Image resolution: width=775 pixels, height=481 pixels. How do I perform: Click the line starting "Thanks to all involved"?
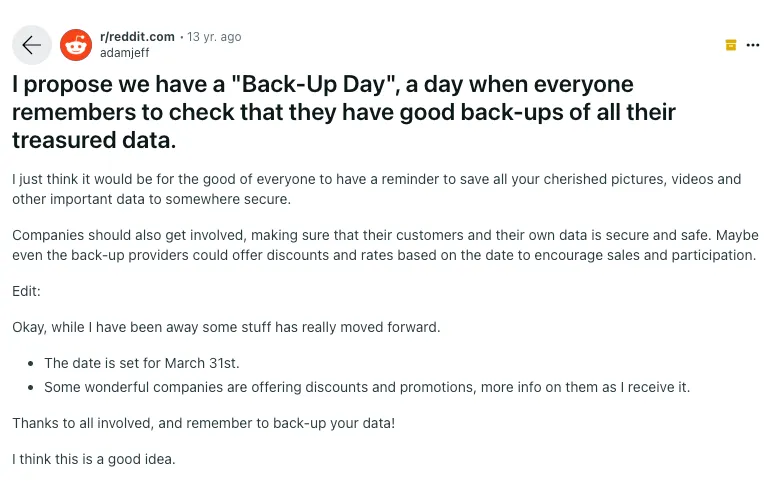pyautogui.click(x=203, y=423)
